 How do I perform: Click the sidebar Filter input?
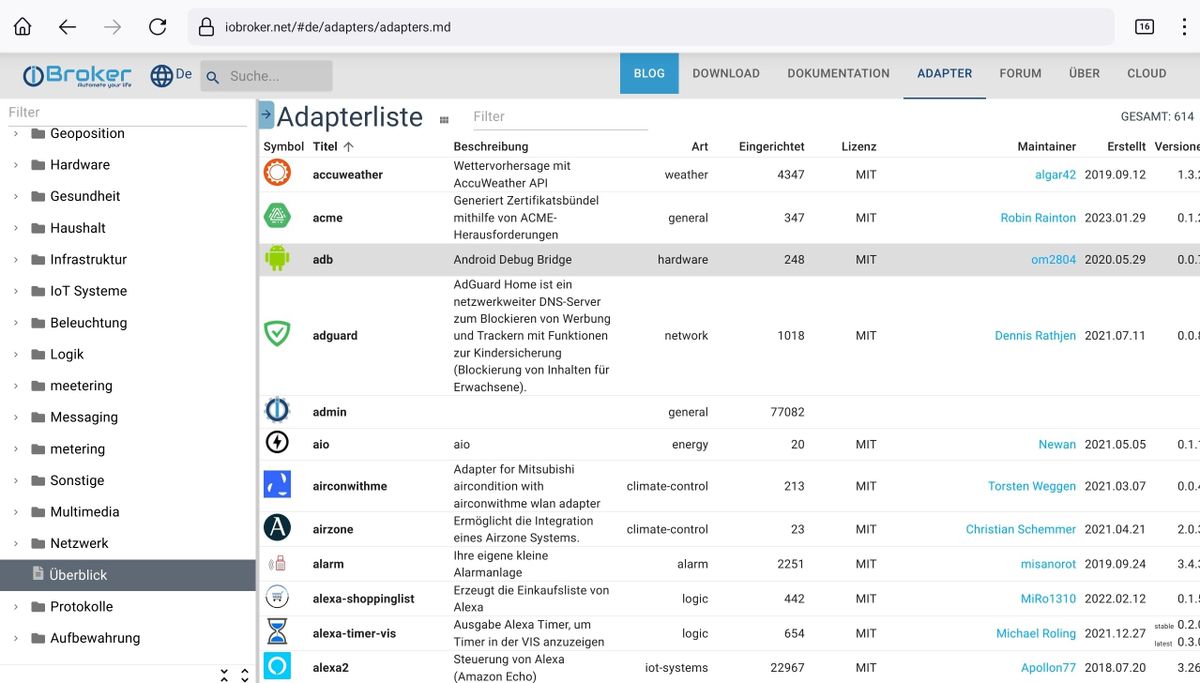tap(127, 112)
